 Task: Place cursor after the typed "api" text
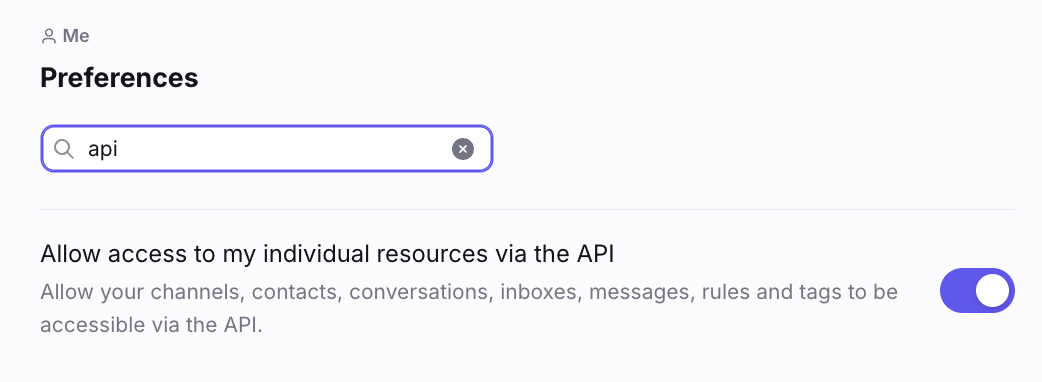point(119,149)
